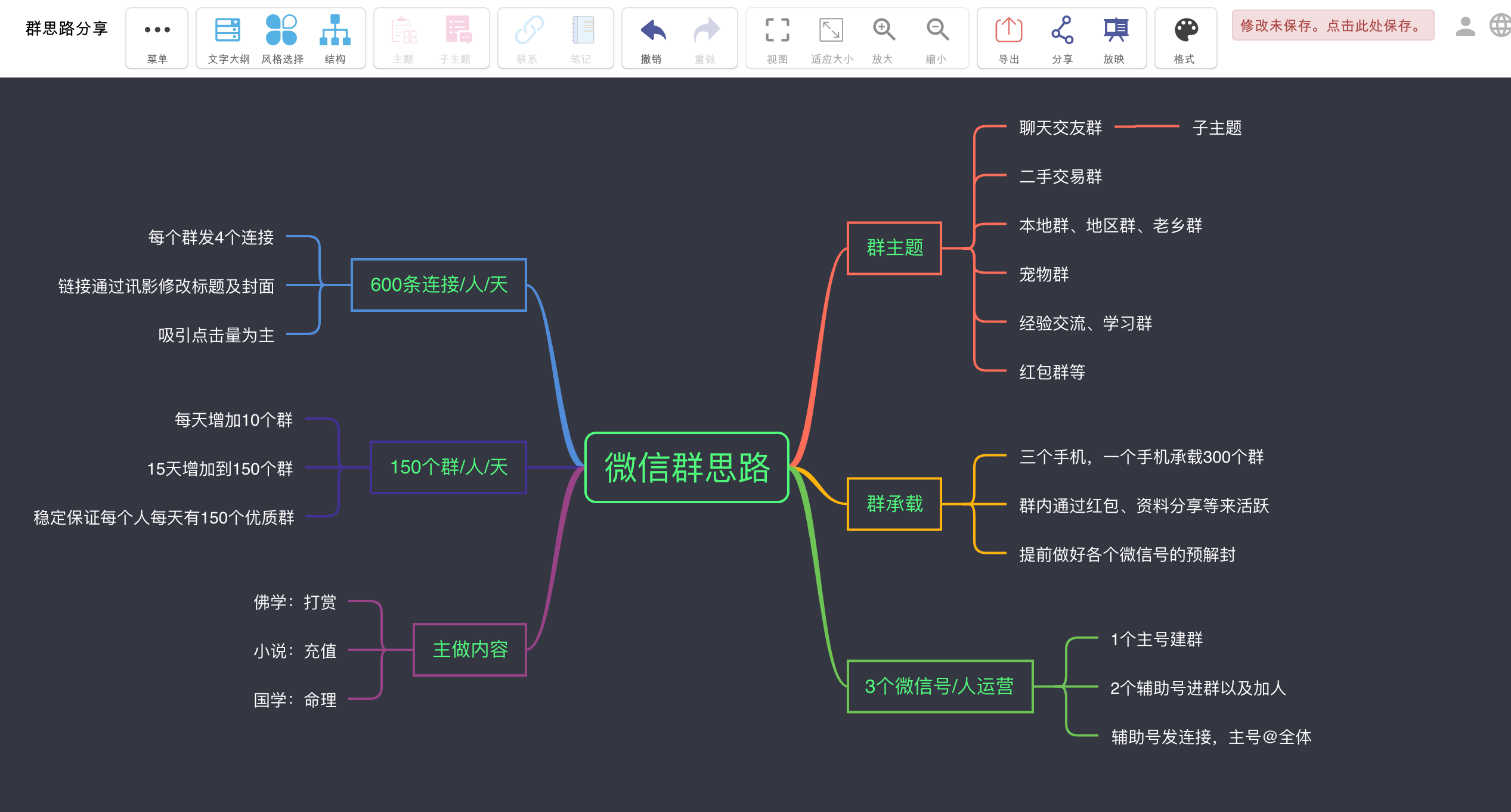Select the 群承载 topic node
The image size is (1511, 812).
(x=894, y=504)
